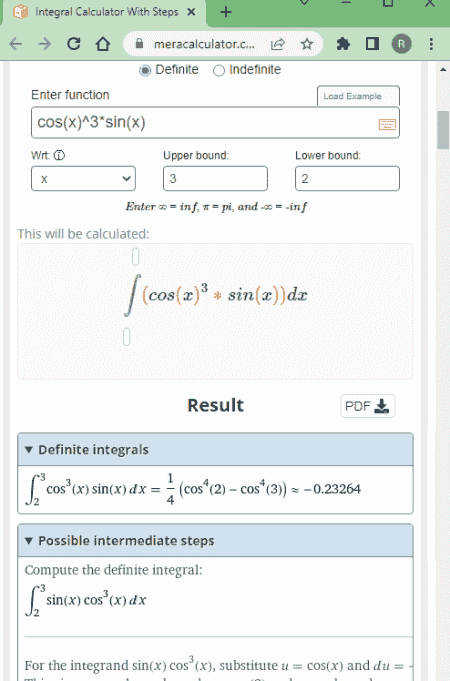The image size is (450, 681).
Task: Click the Load Example button
Action: [x=358, y=96]
